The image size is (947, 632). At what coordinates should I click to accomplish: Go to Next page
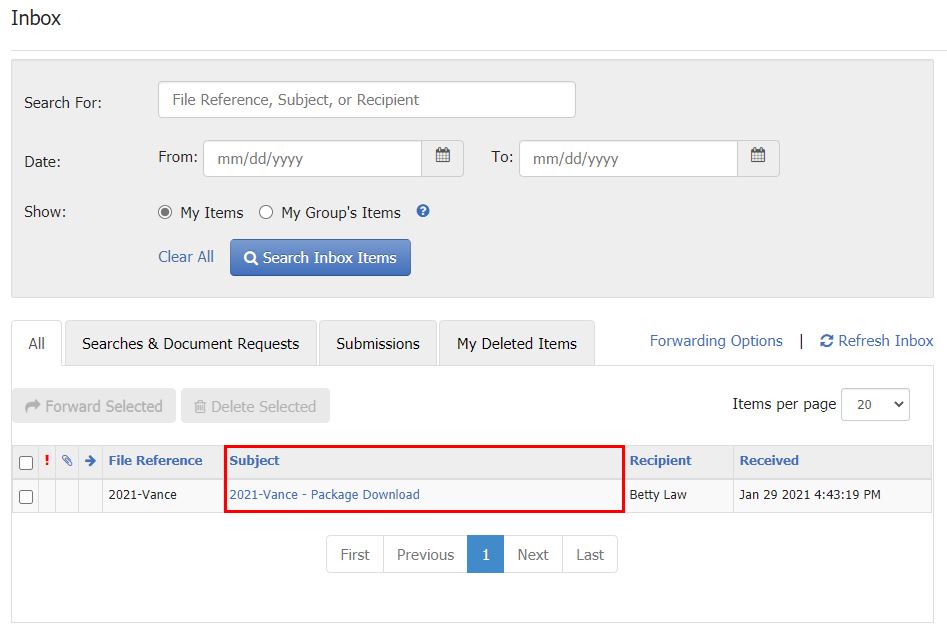[533, 554]
